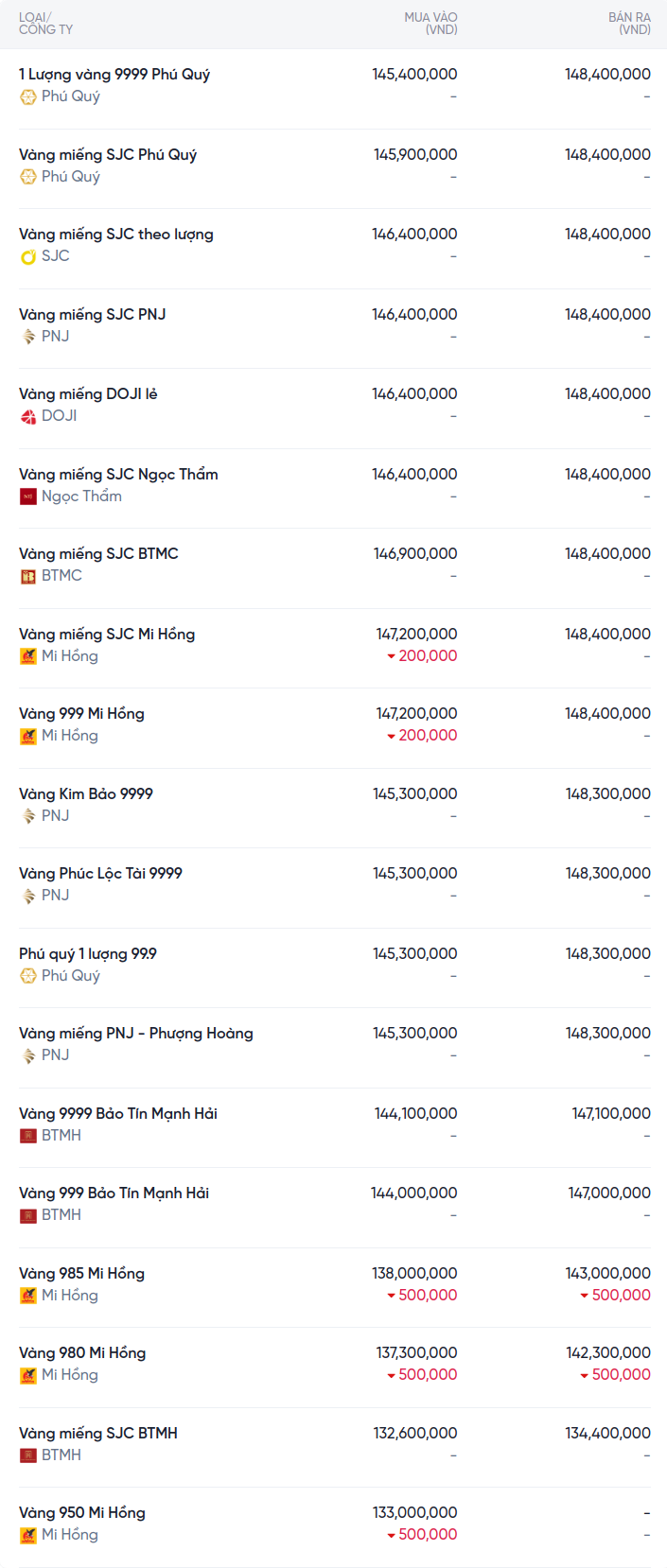Screen dimensions: 667x1568
Task: Open Vàng miếng SJC theo lượng row
Action: (116, 235)
